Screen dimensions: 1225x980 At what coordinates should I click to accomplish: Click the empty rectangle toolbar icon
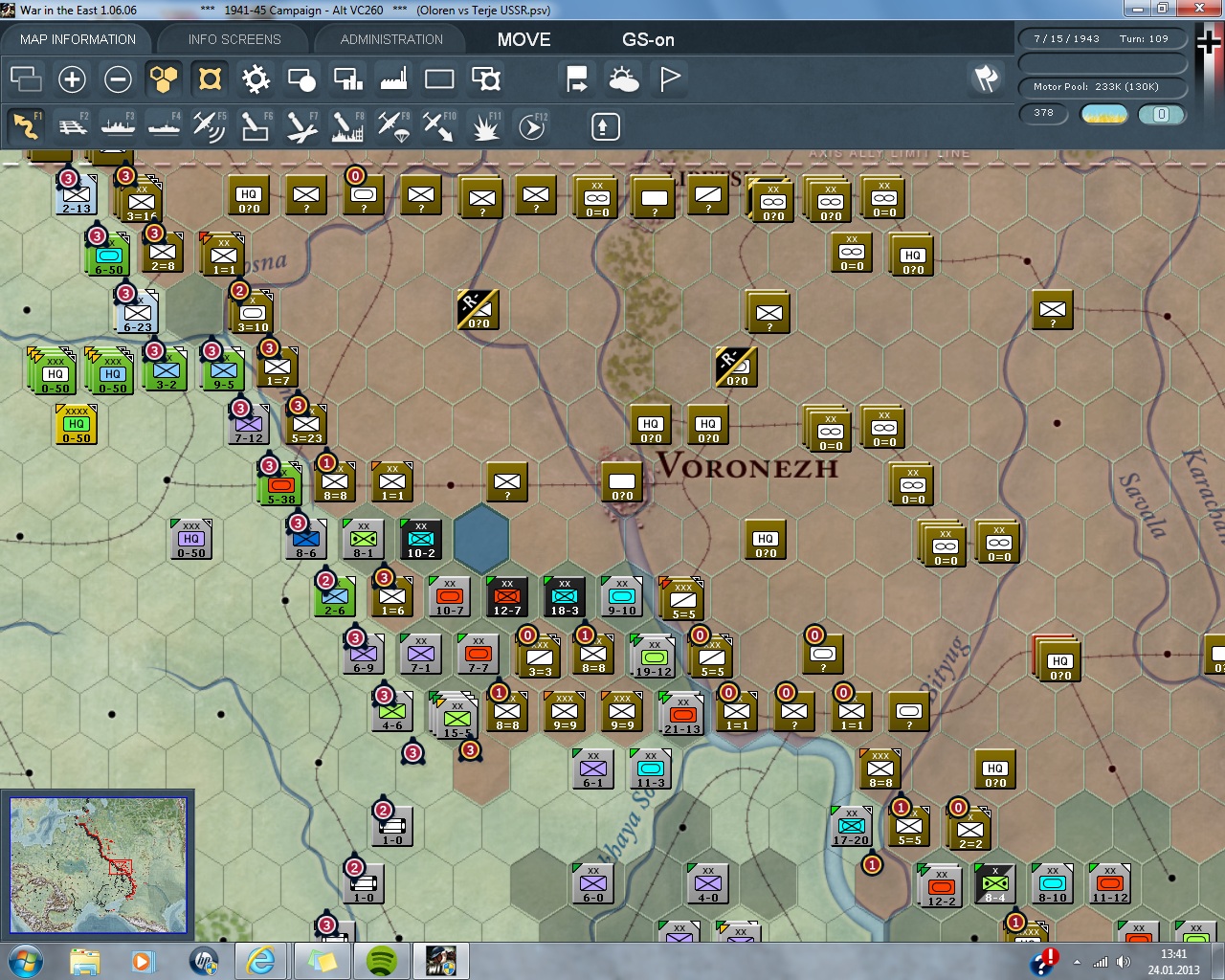439,78
